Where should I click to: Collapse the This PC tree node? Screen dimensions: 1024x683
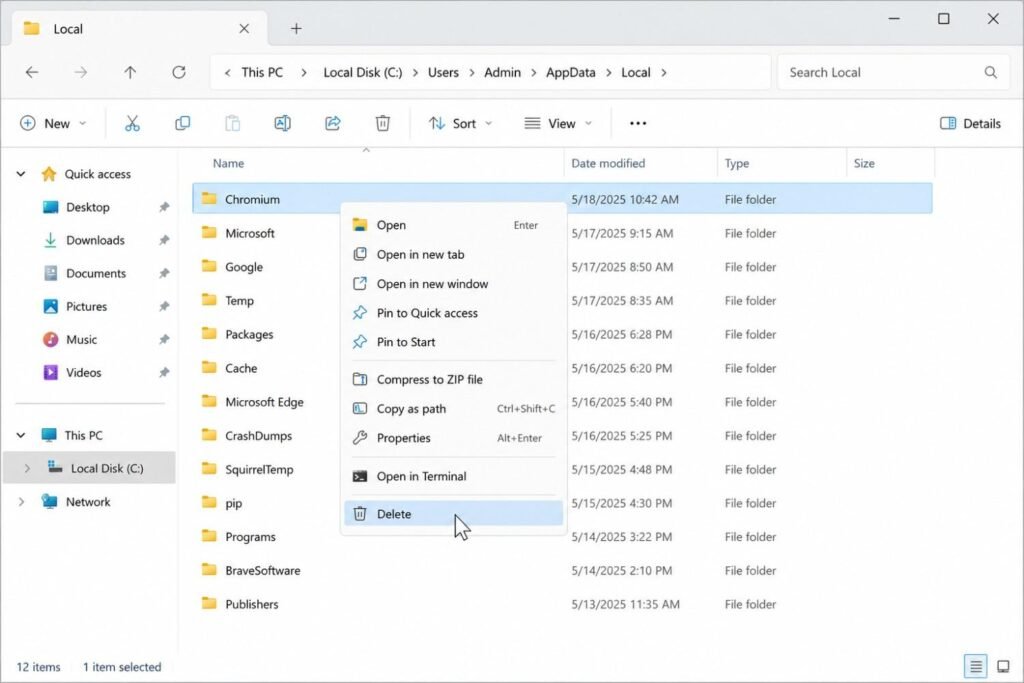[x=21, y=435]
